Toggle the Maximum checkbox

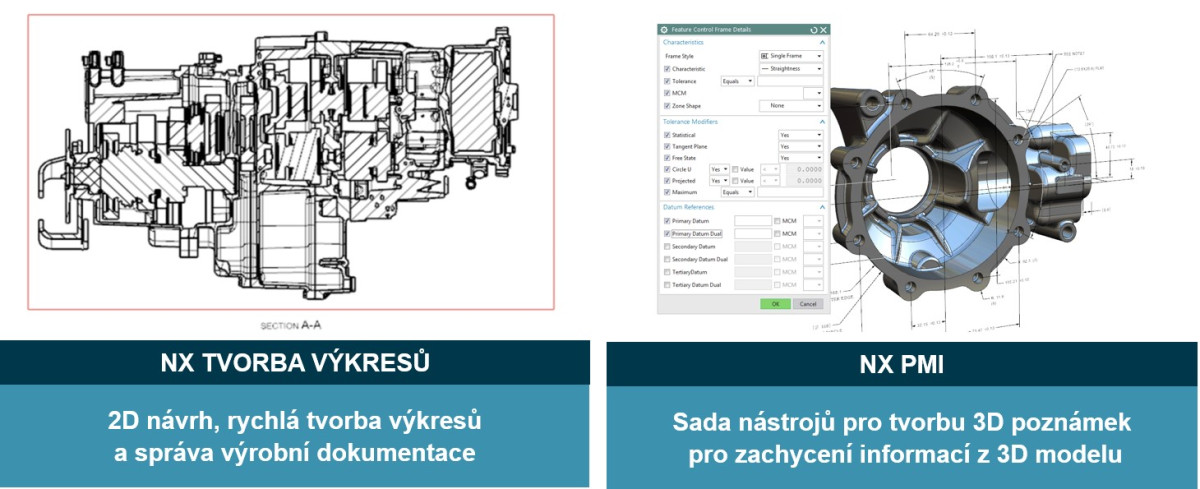point(667,192)
